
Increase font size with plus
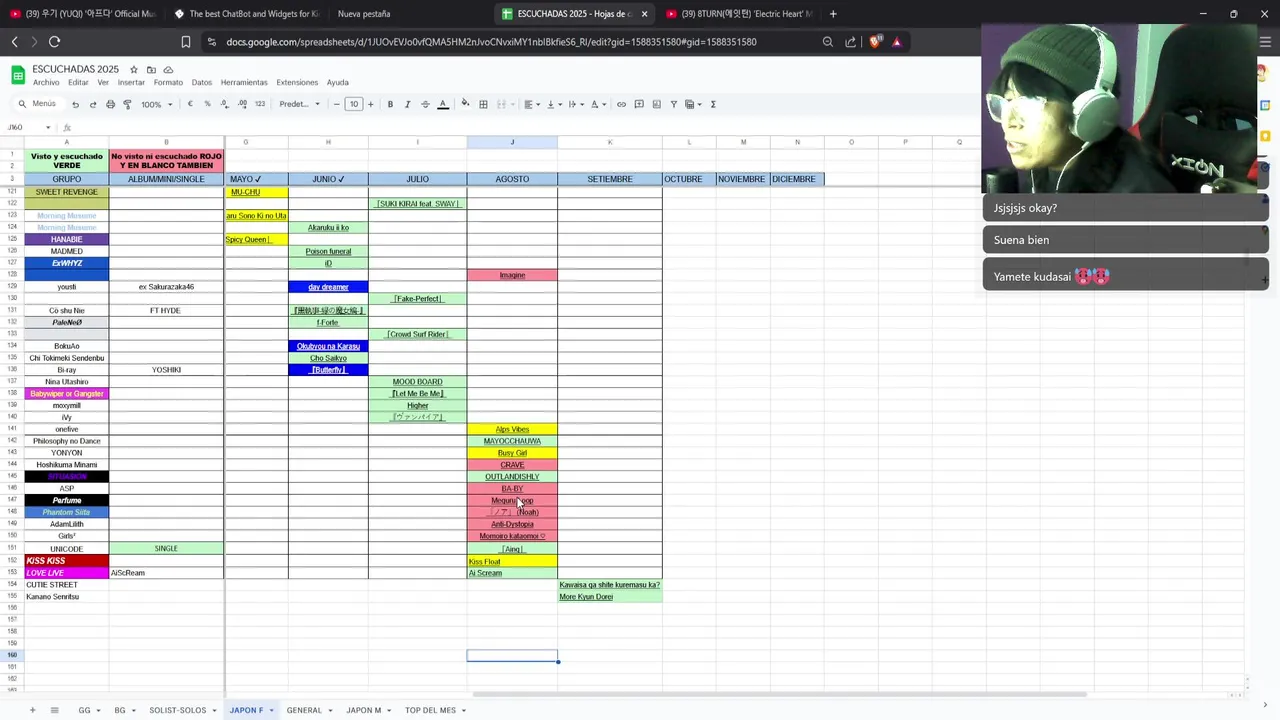tap(370, 104)
